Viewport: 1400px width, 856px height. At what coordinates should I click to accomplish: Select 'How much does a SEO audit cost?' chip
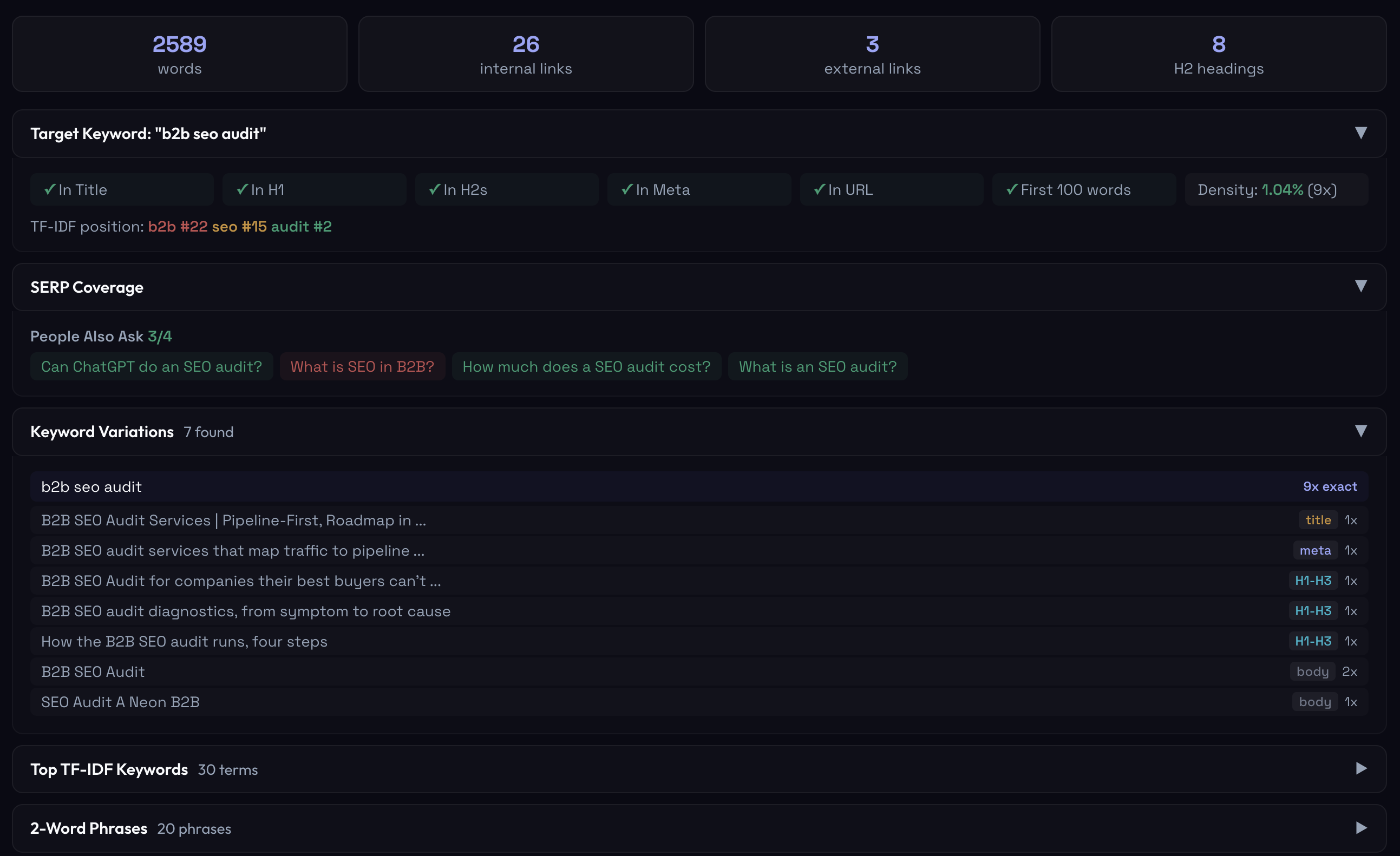[586, 366]
